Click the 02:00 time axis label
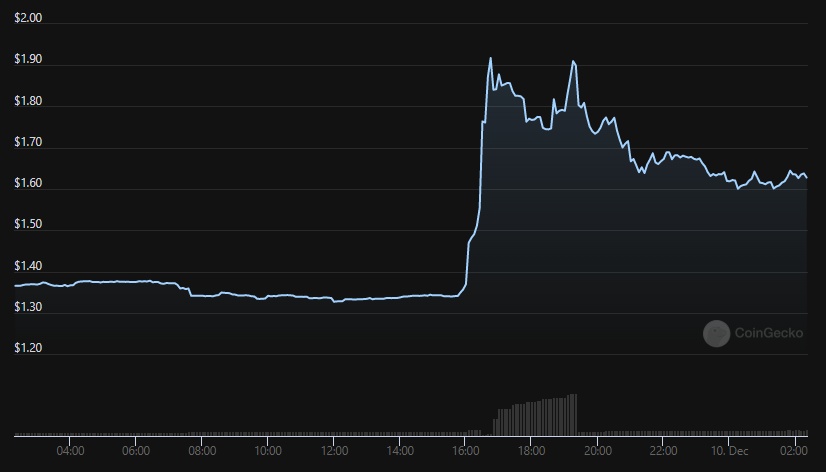This screenshot has height=472, width=826. coord(794,451)
